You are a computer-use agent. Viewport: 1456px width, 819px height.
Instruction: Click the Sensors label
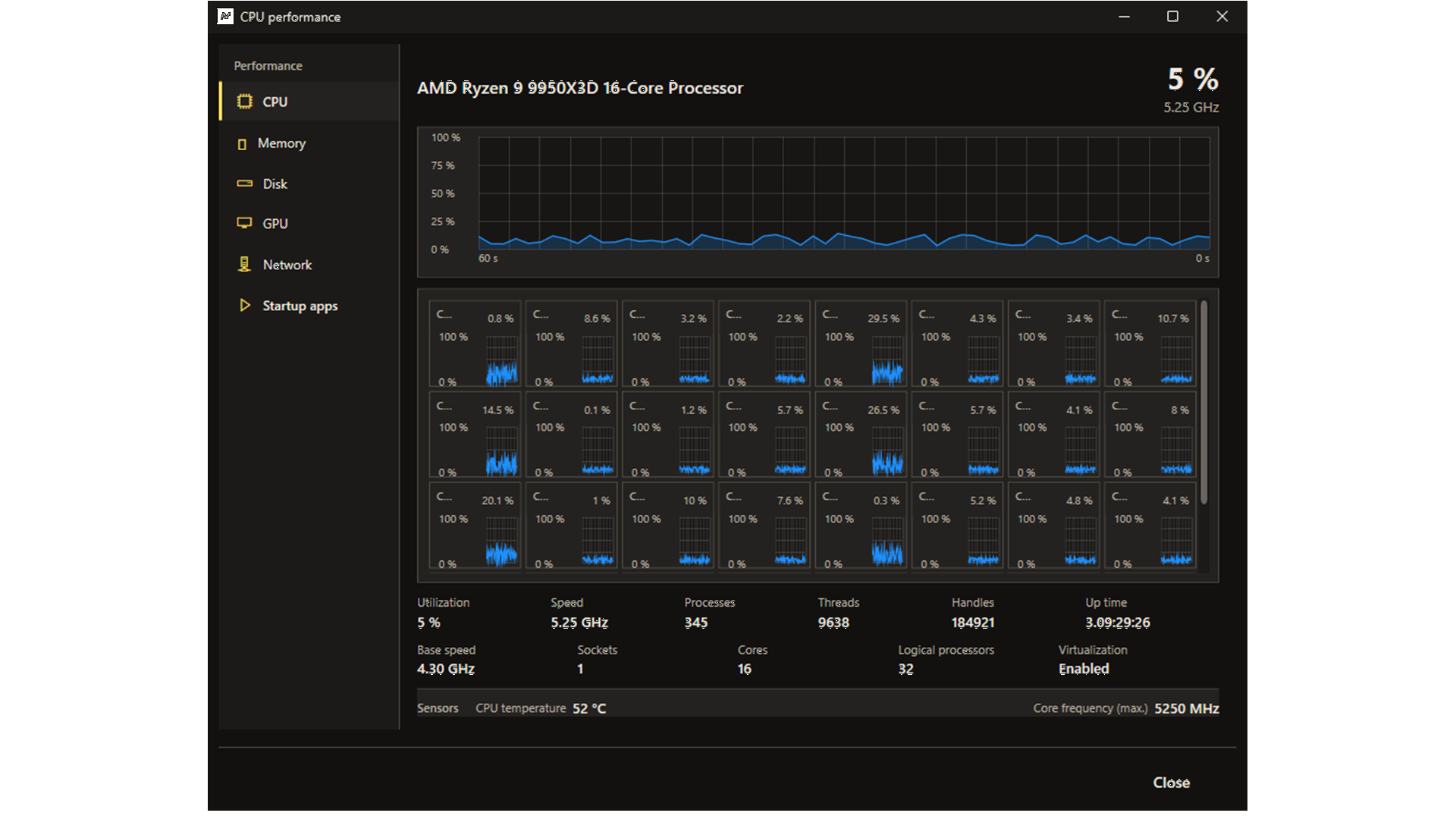(438, 708)
